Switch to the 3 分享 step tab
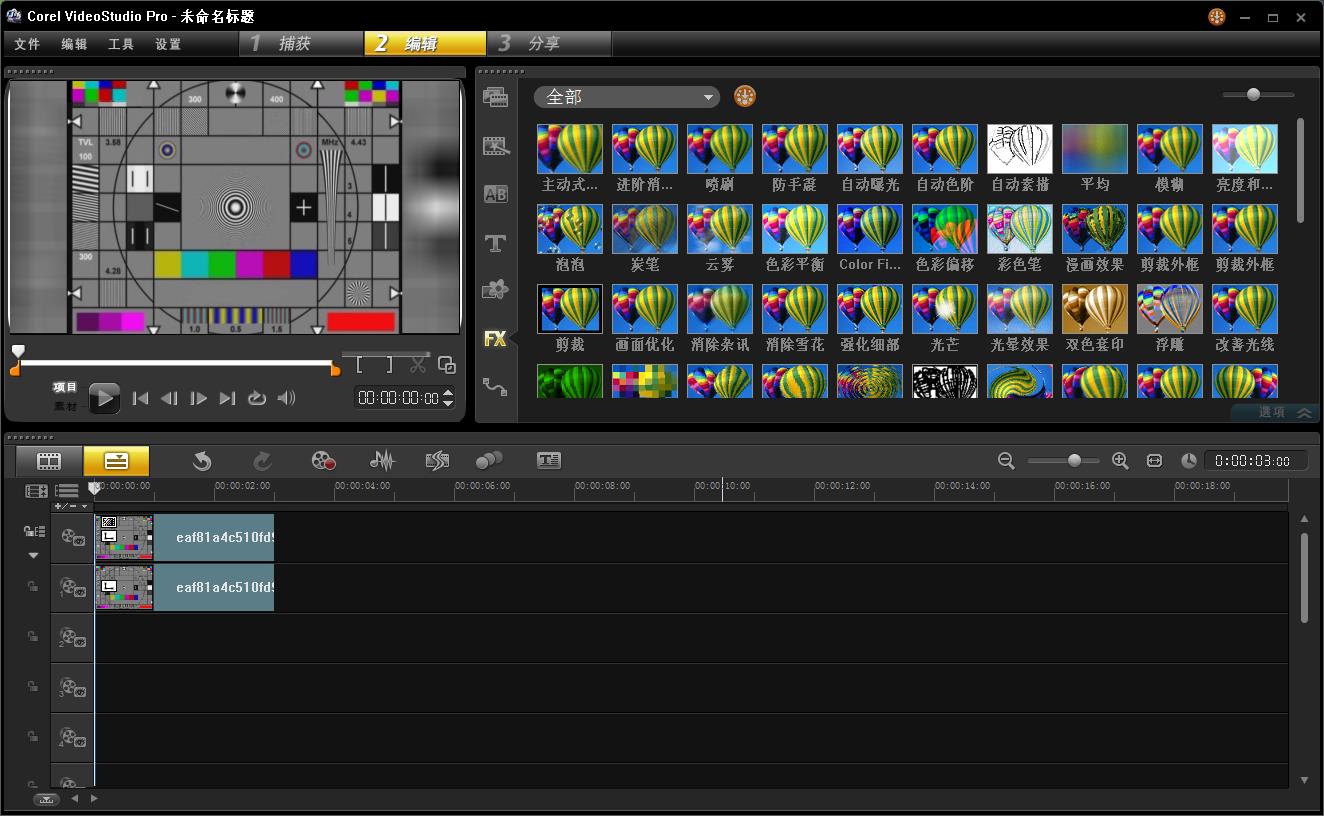1324x816 pixels. (x=548, y=44)
